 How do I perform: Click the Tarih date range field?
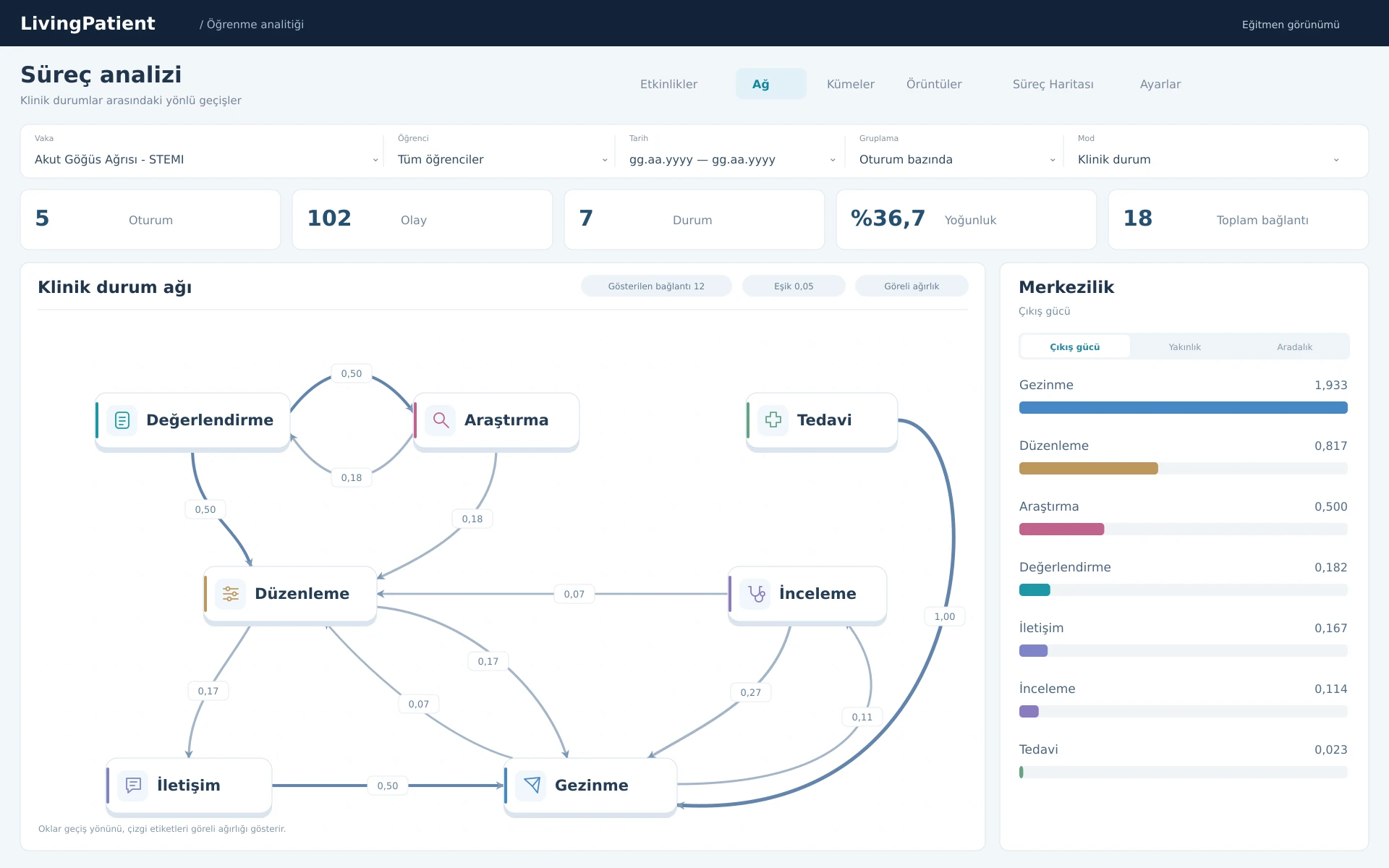coord(732,159)
